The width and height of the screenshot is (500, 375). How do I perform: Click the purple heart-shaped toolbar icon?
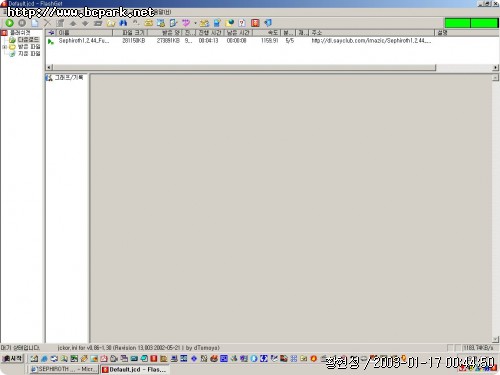click(186, 23)
